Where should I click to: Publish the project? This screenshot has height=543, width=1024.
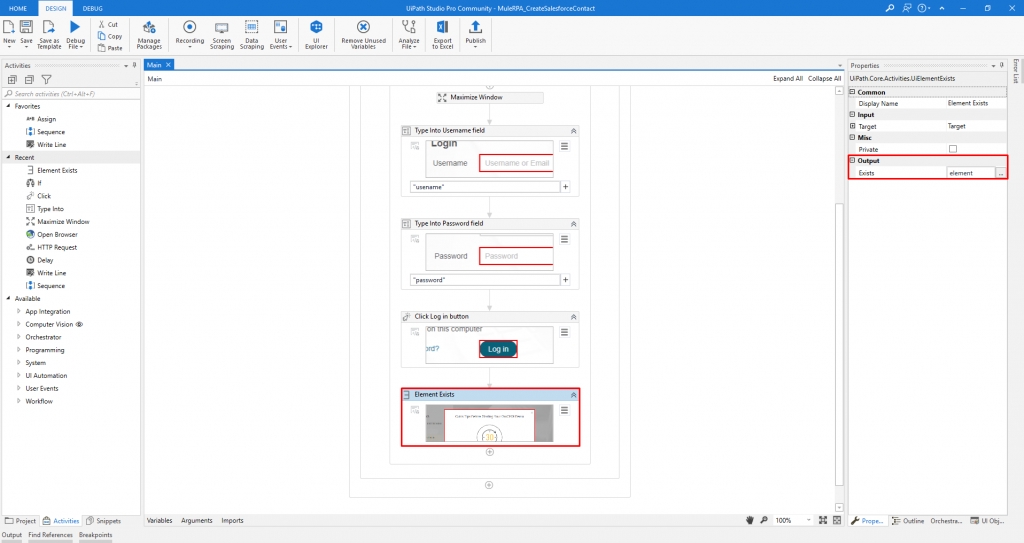point(475,34)
